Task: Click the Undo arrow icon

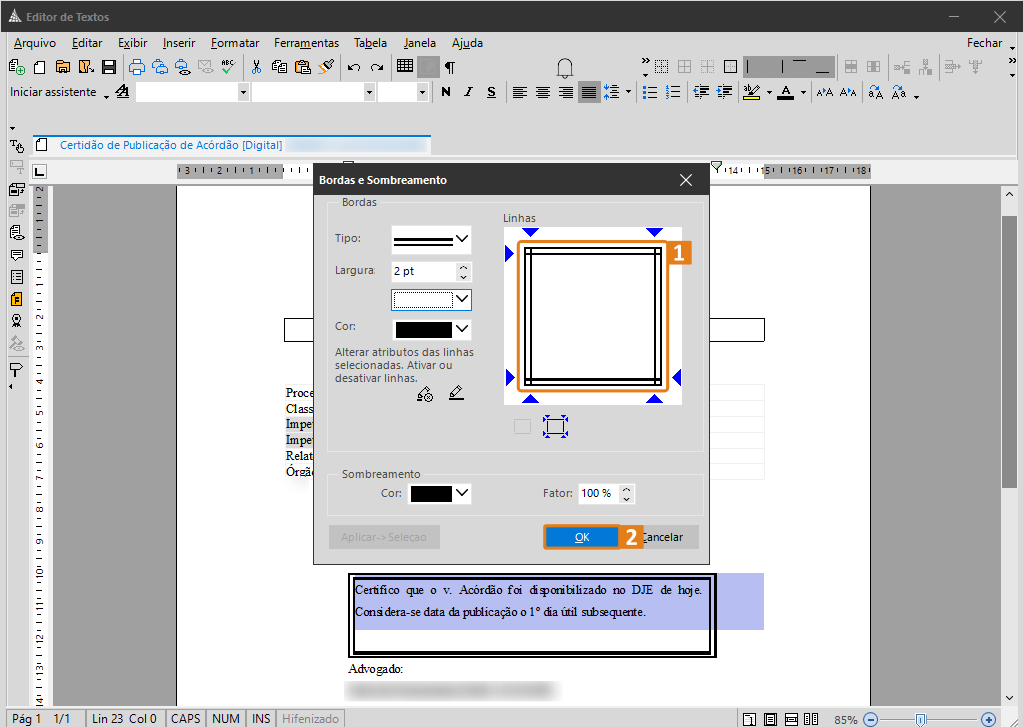Action: coord(354,67)
